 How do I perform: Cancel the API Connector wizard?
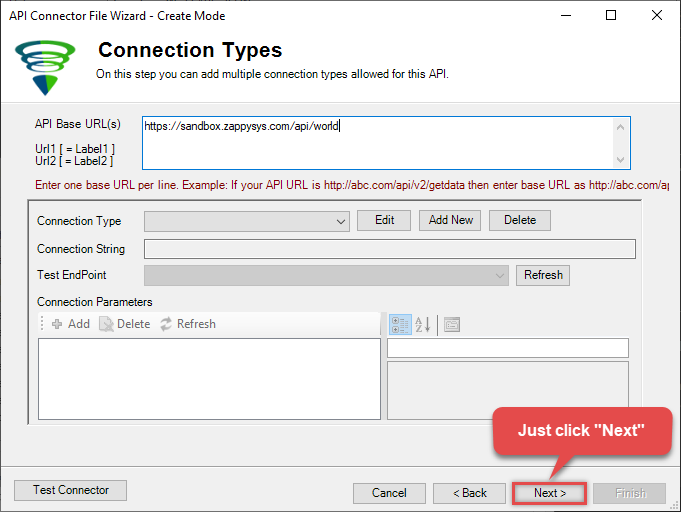(389, 493)
